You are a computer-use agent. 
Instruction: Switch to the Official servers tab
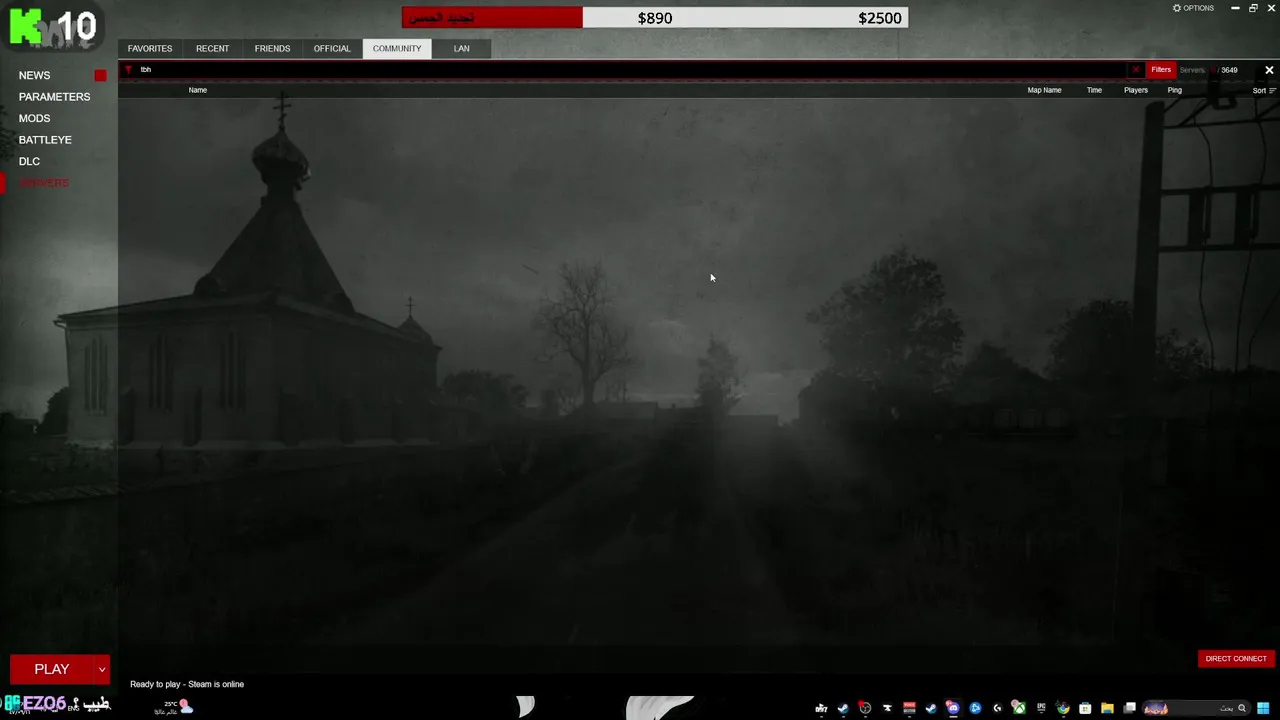click(332, 48)
